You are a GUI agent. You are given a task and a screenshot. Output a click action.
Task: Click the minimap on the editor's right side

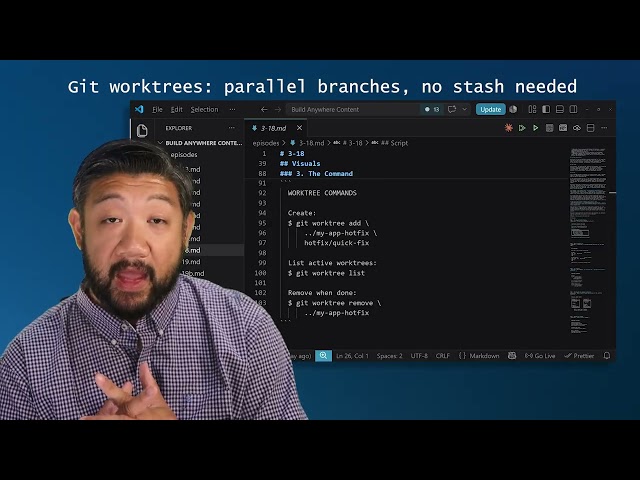tap(588, 241)
